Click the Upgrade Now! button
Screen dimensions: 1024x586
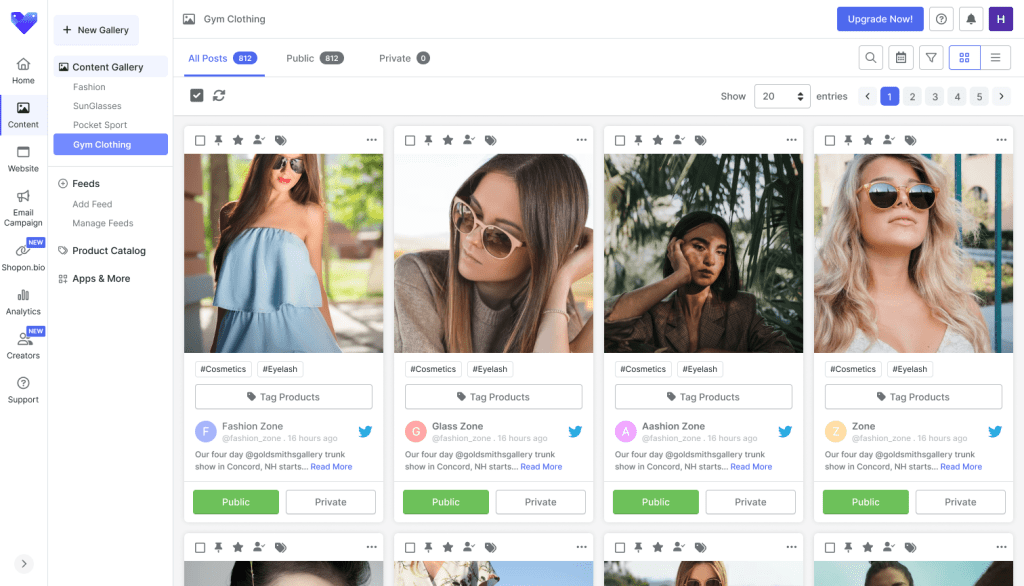[880, 19]
